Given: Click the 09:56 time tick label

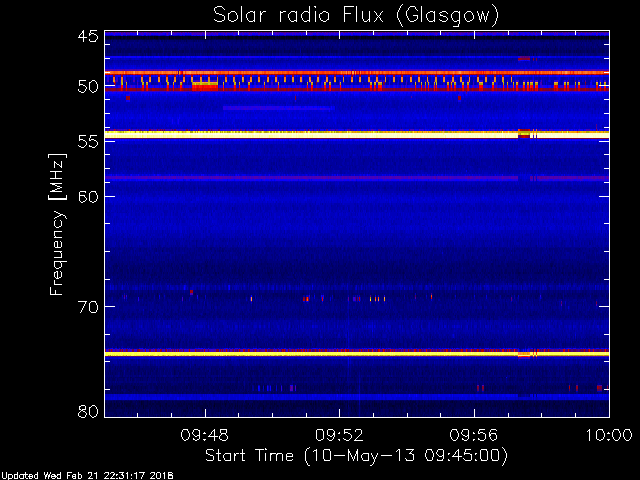Looking at the screenshot, I should 474,435.
